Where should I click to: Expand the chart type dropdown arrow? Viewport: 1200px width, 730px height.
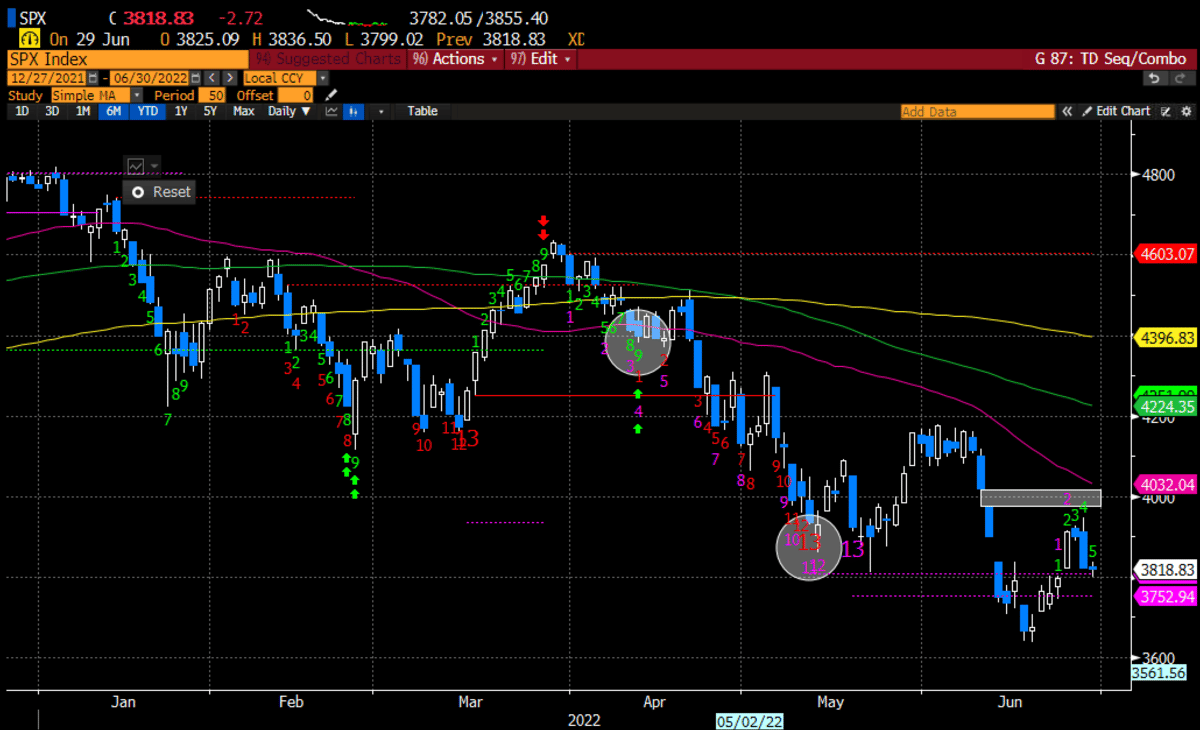pyautogui.click(x=382, y=111)
